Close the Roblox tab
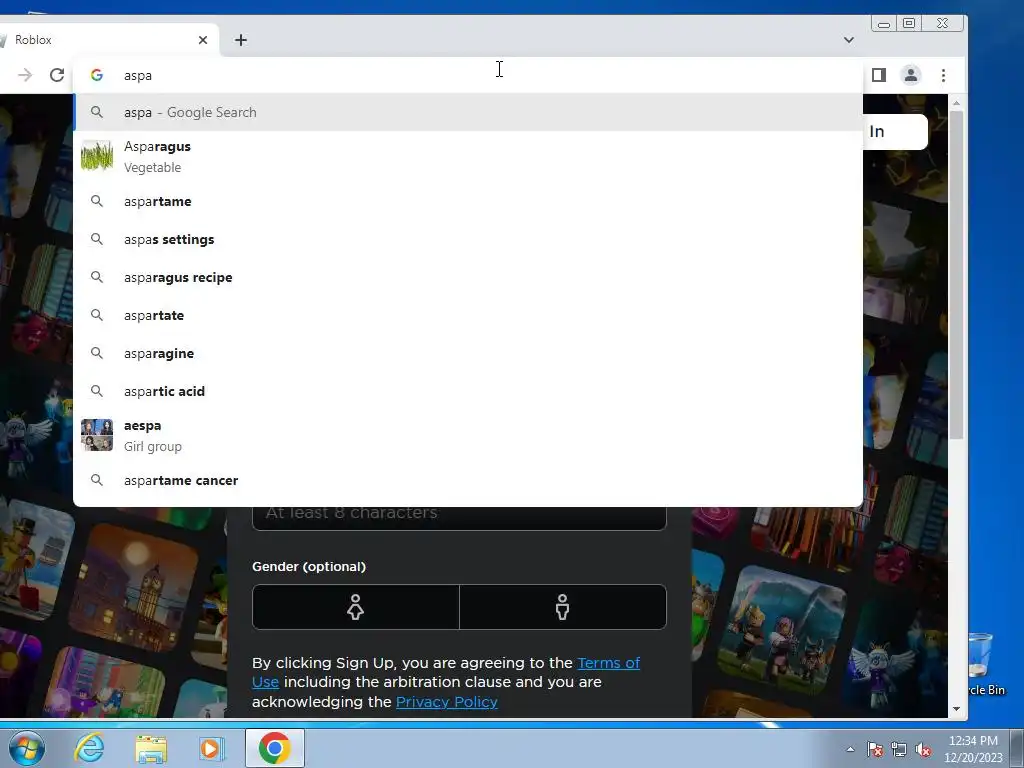Viewport: 1024px width, 768px height. pos(203,40)
